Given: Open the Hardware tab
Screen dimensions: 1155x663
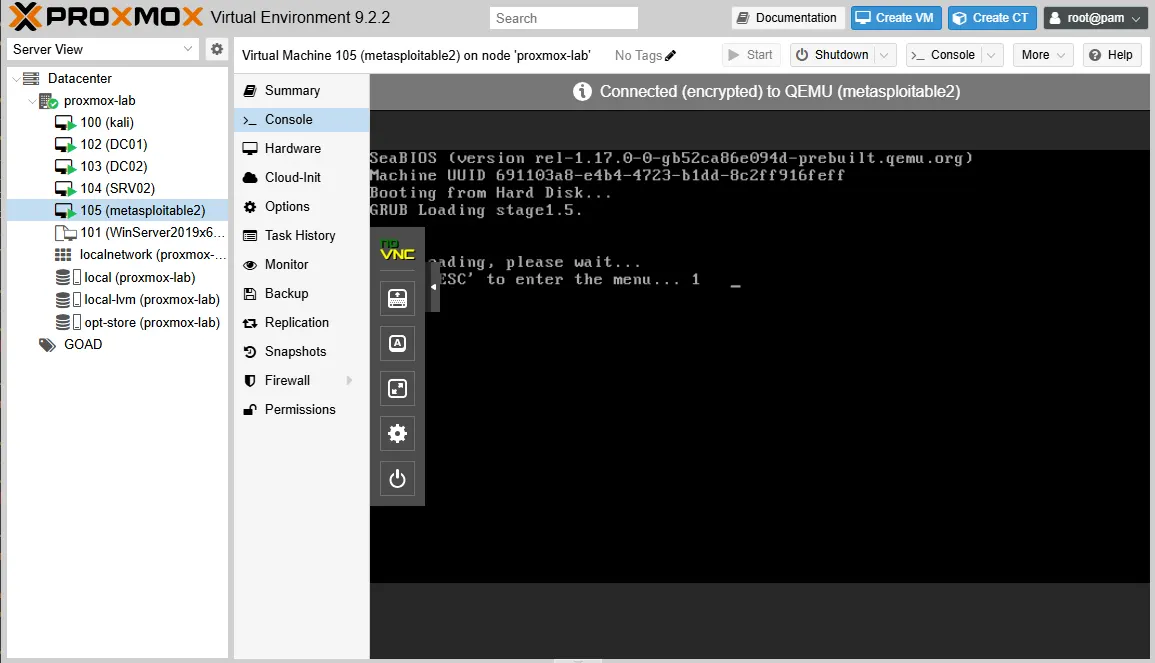Looking at the screenshot, I should pyautogui.click(x=302, y=149).
